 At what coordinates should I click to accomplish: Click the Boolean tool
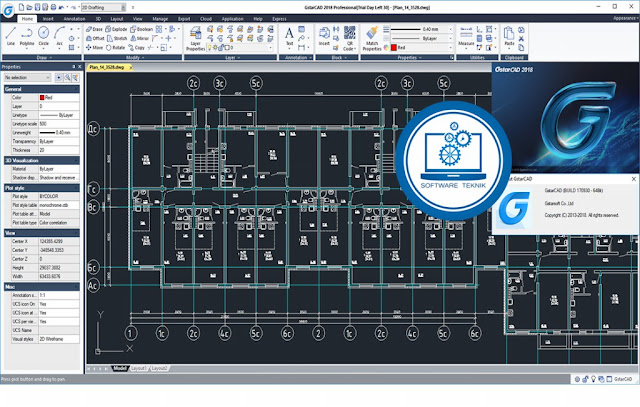(141, 29)
